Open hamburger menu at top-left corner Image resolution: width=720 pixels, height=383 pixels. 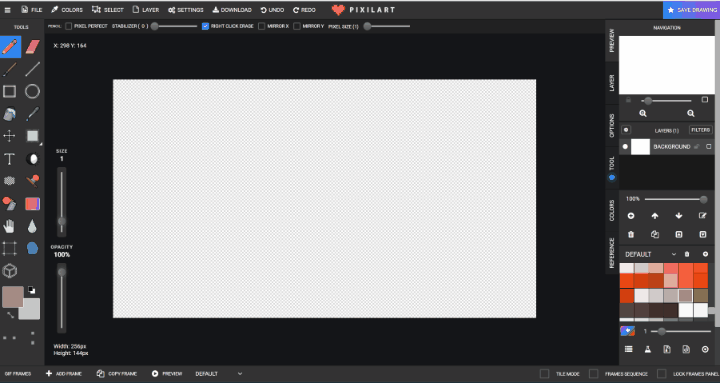tap(7, 10)
